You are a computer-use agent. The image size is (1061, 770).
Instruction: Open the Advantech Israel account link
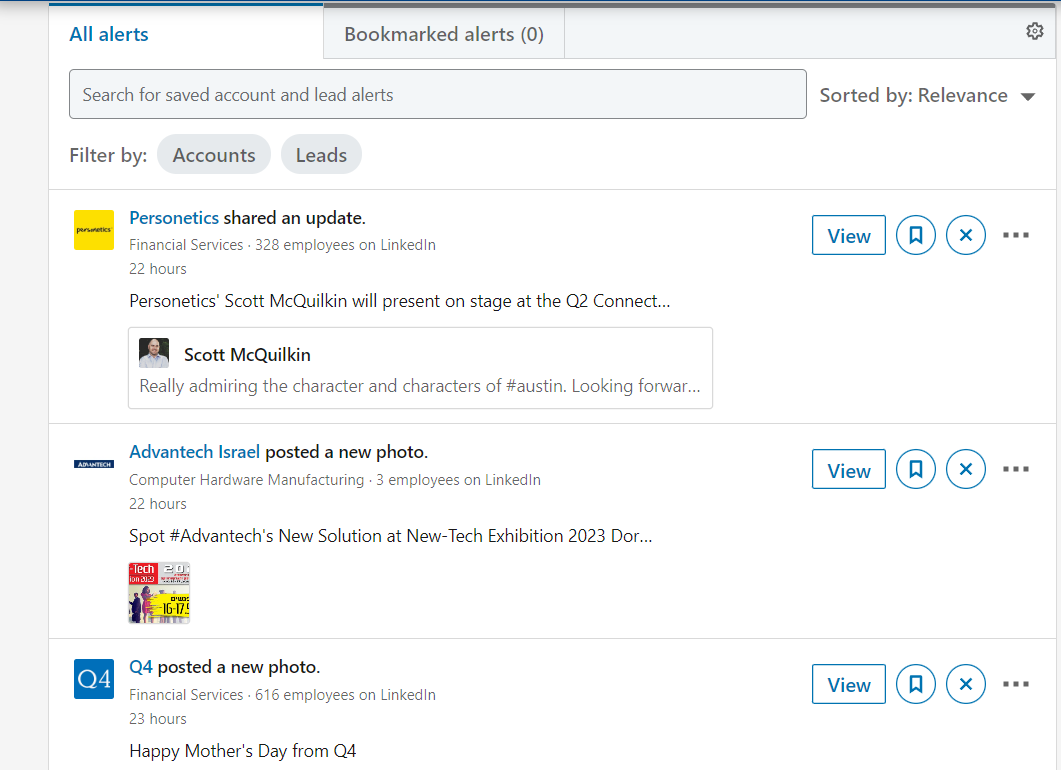[x=194, y=452]
